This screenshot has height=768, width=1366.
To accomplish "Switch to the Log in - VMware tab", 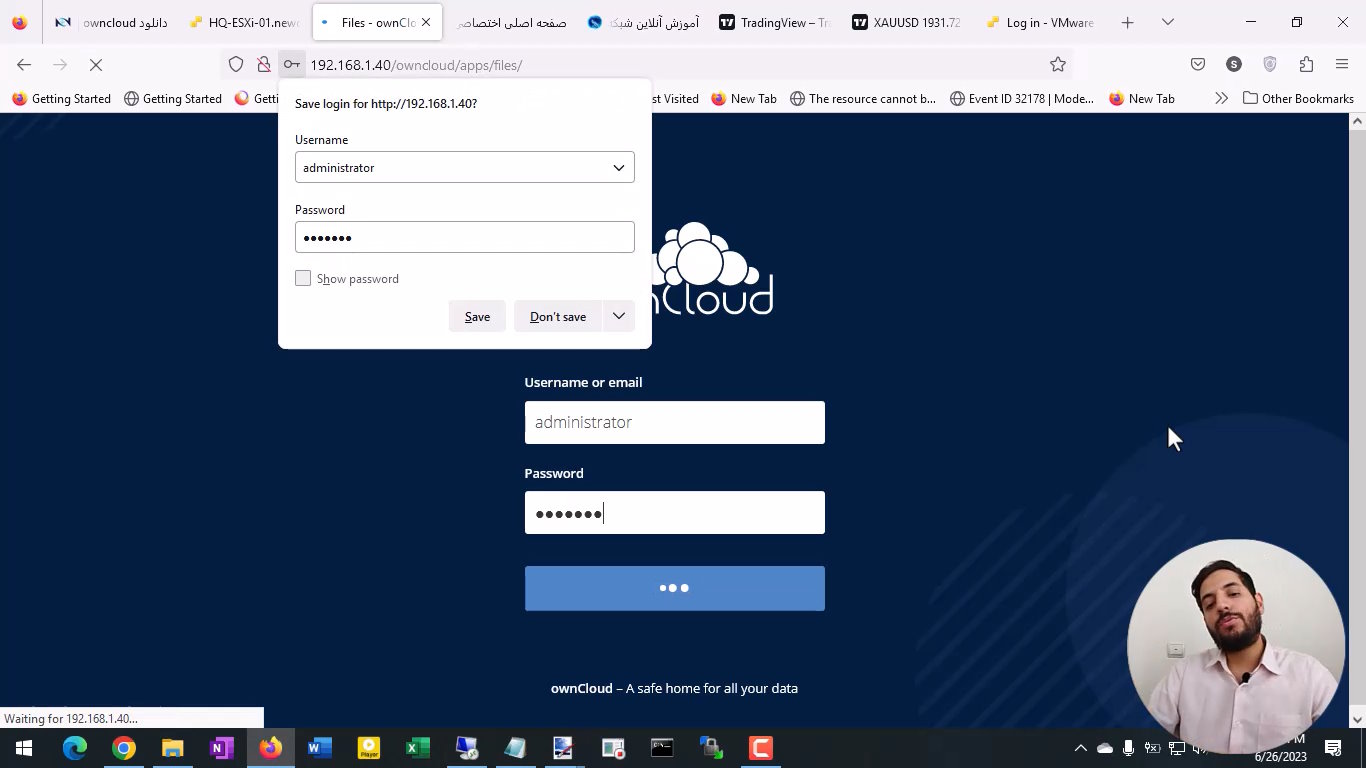I will point(1040,22).
